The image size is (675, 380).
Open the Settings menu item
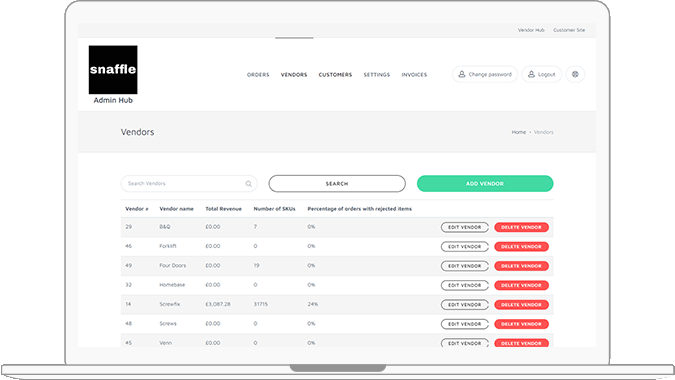[377, 75]
